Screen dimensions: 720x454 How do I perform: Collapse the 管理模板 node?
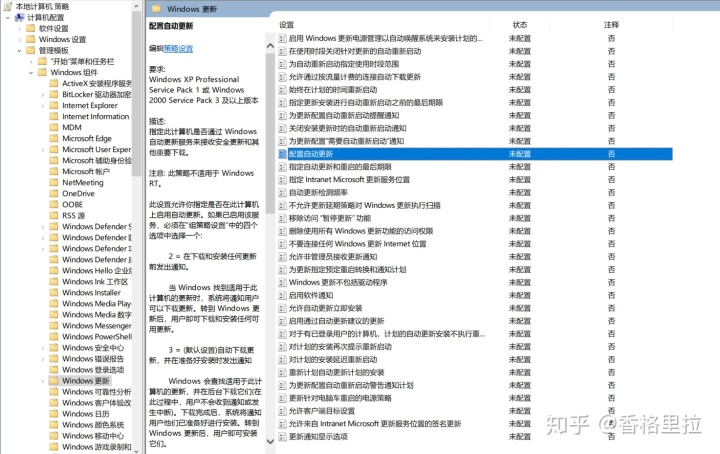pos(19,50)
